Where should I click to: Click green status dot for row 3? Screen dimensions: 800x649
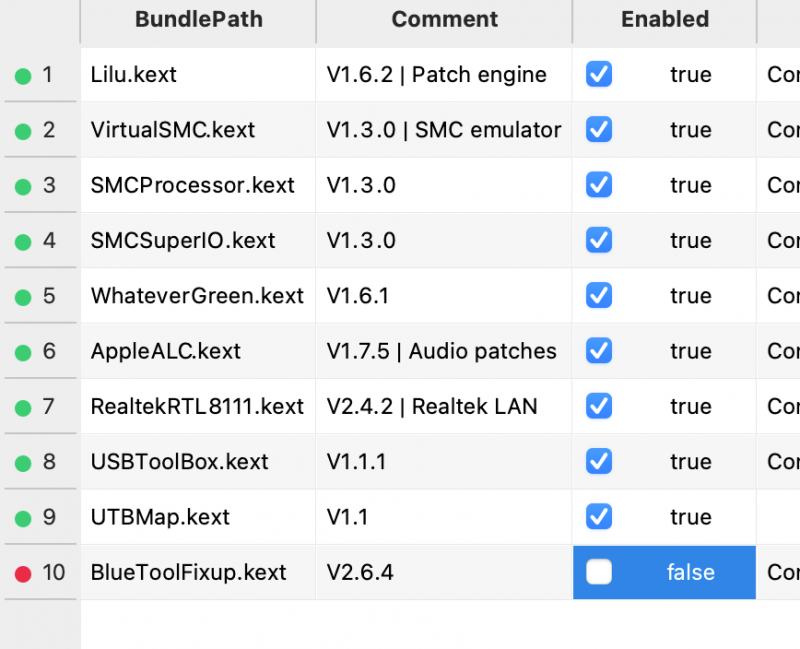coord(23,187)
